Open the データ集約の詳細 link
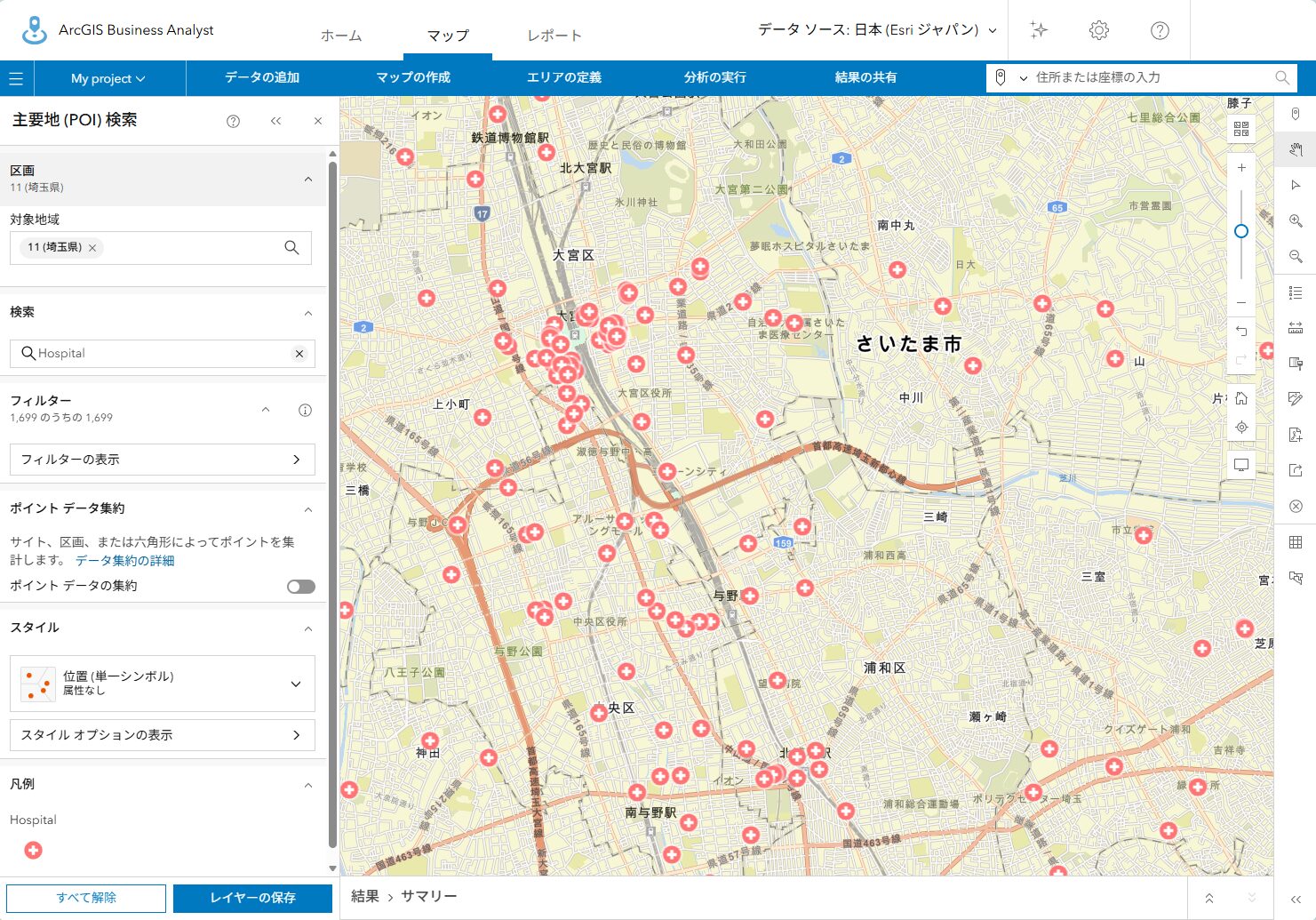 [124, 561]
